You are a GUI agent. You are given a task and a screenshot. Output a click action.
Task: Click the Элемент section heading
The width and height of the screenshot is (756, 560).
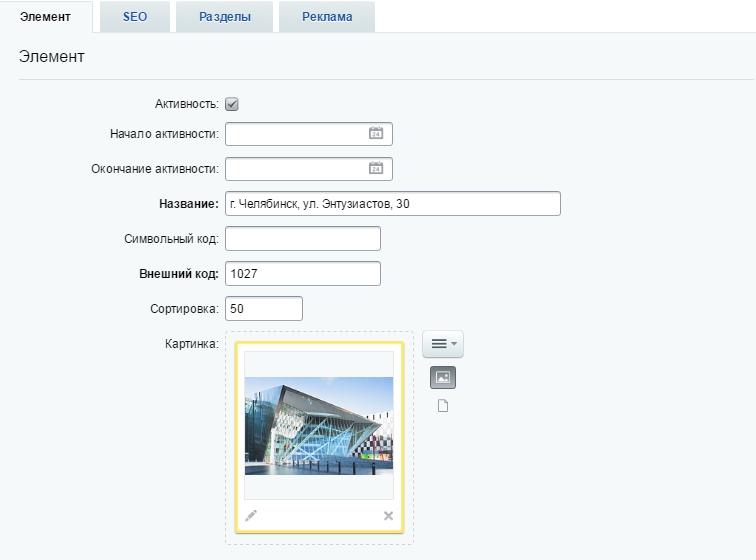pos(52,56)
